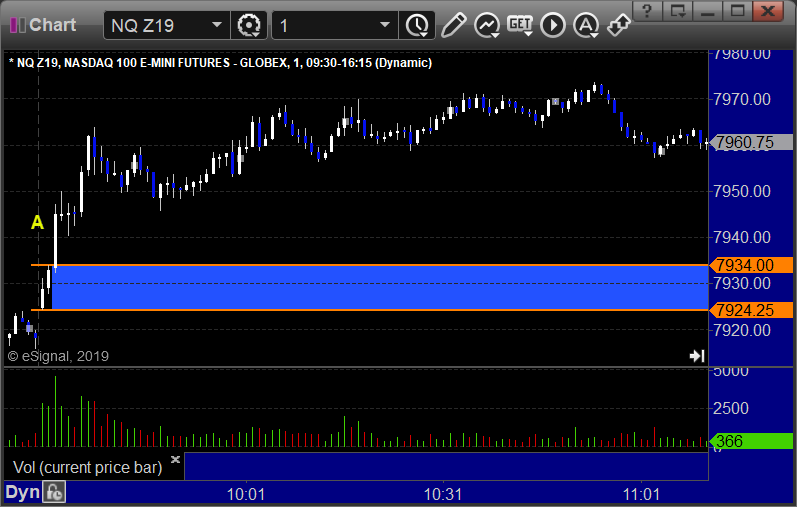Close the Vol study panel
797x507 pixels.
click(x=175, y=460)
